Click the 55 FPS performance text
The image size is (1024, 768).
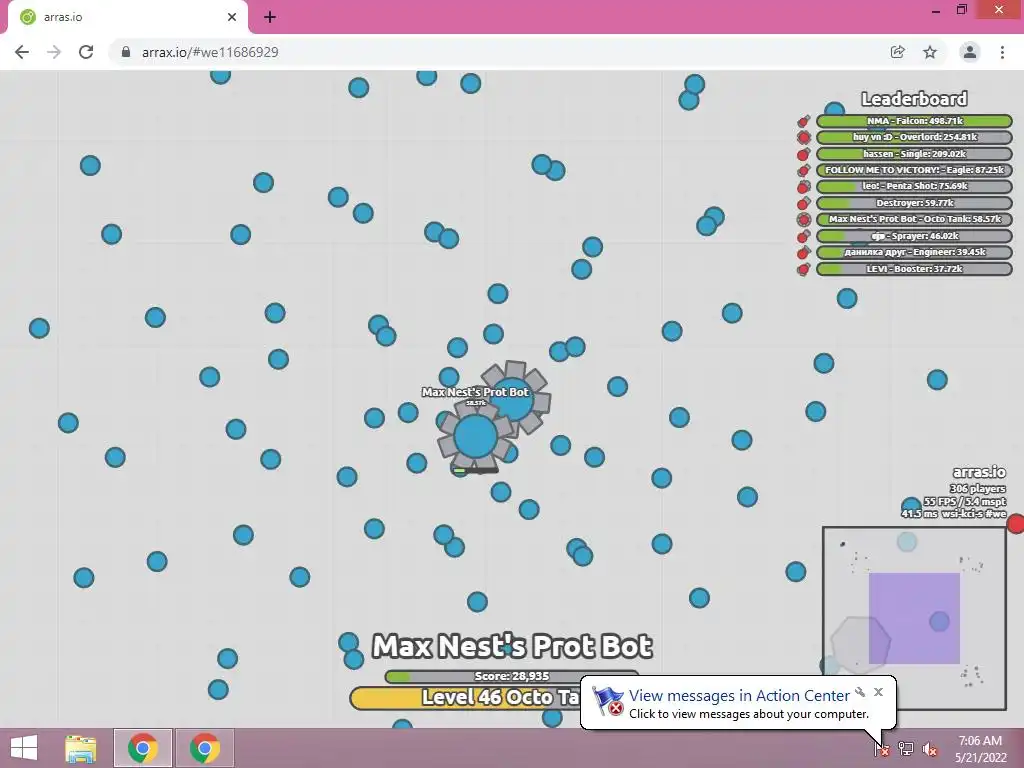(965, 502)
